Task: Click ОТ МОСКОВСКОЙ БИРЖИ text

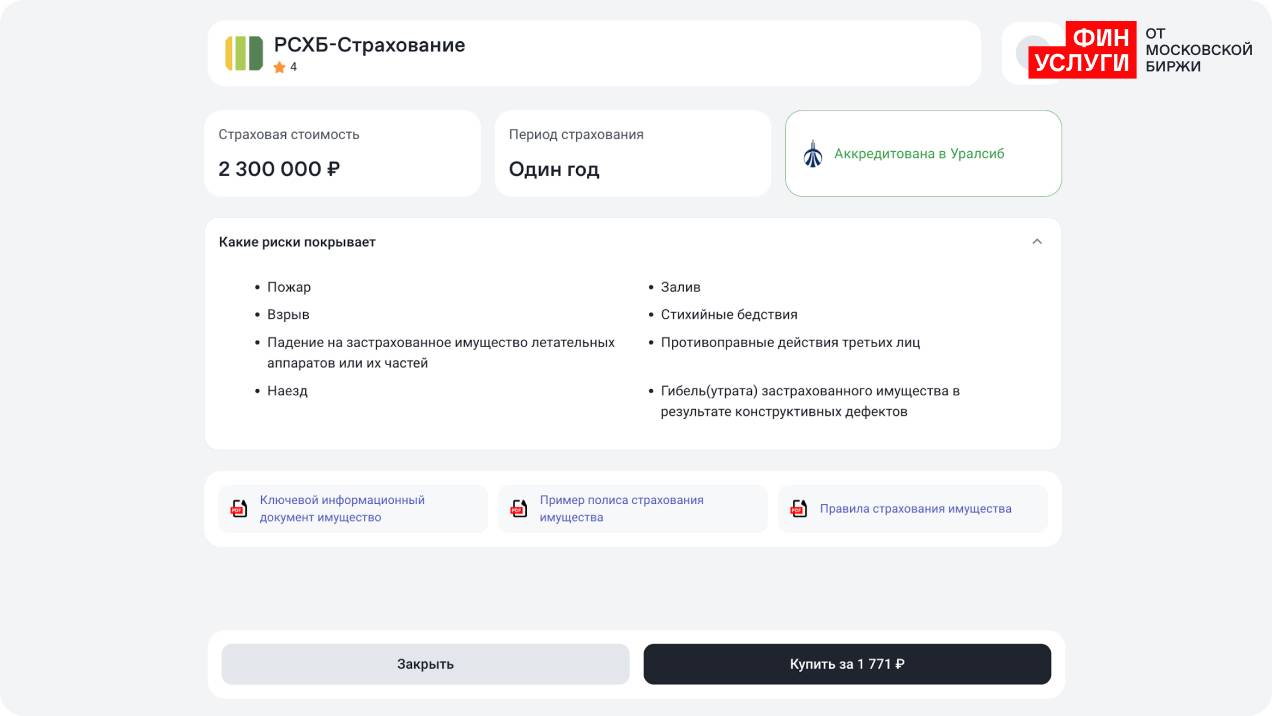Action: coord(1198,50)
